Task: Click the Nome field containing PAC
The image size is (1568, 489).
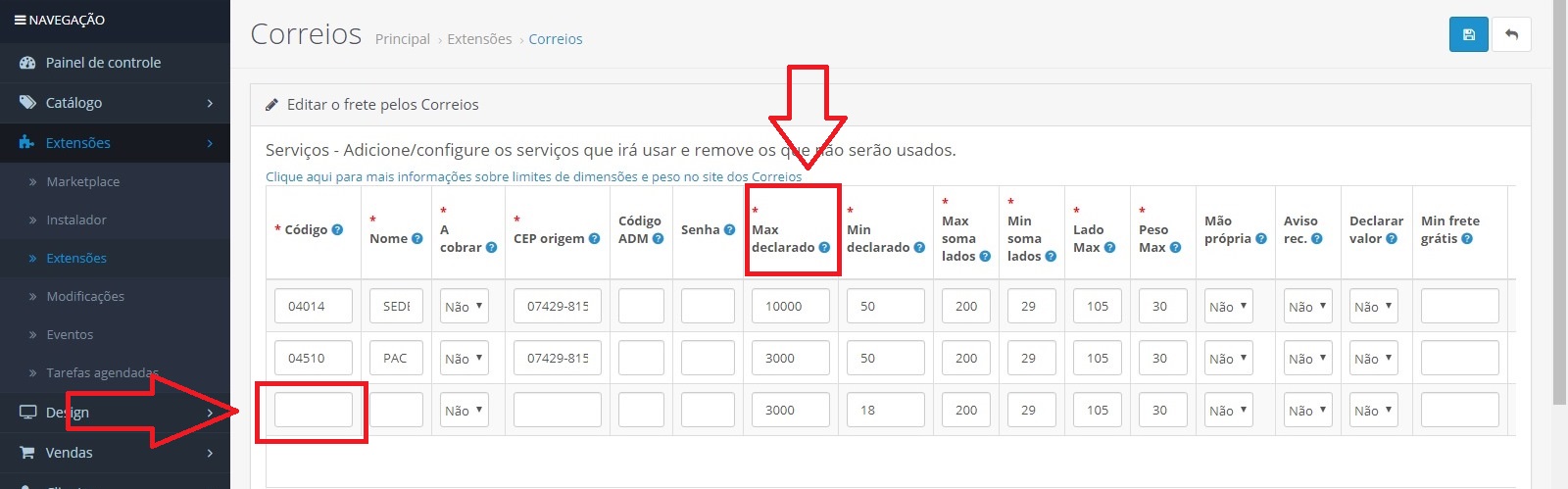Action: pyautogui.click(x=396, y=358)
